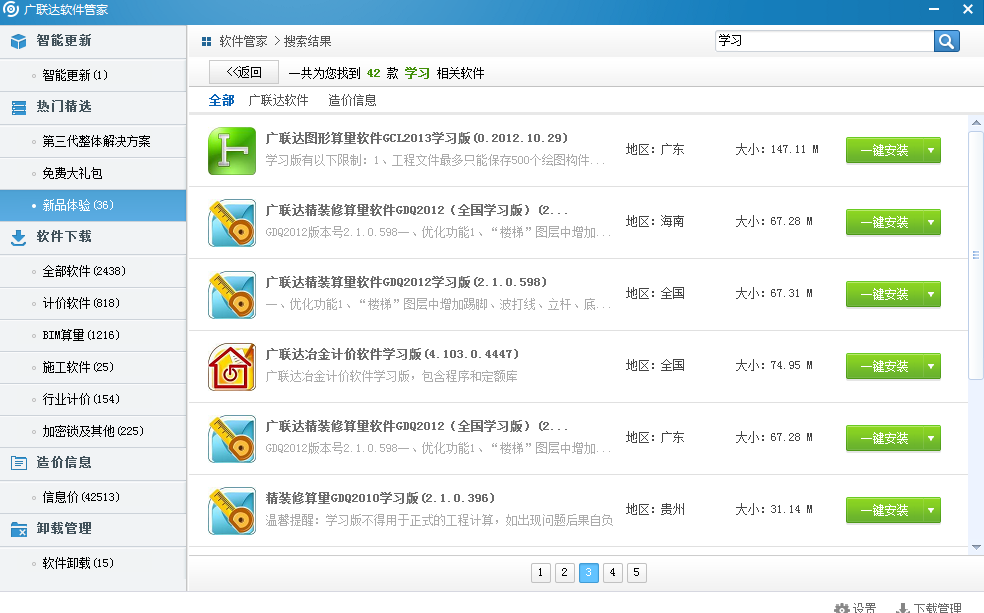
Task: Expand install options arrow for GCL2013学习版
Action: coord(931,151)
